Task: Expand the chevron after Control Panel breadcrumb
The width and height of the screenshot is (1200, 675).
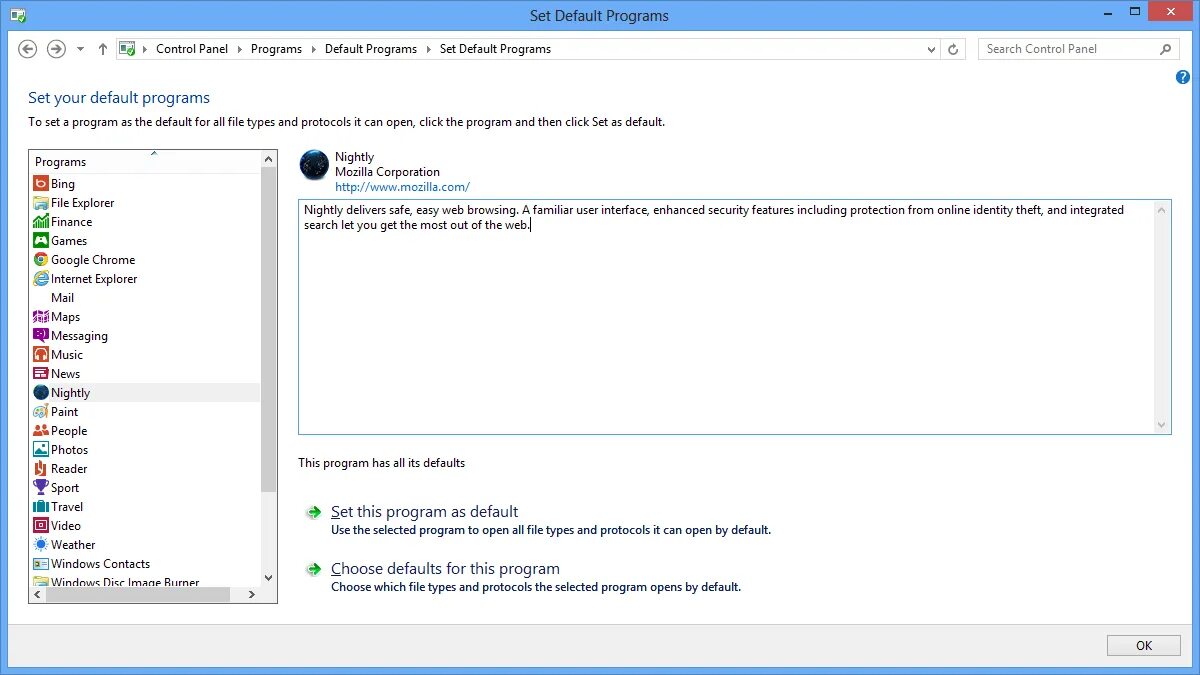Action: [239, 49]
